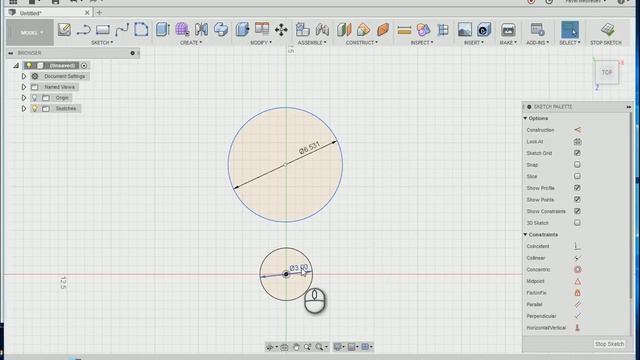This screenshot has width=640, height=360.
Task: Open the INSPECT menu
Action: pyautogui.click(x=422, y=42)
